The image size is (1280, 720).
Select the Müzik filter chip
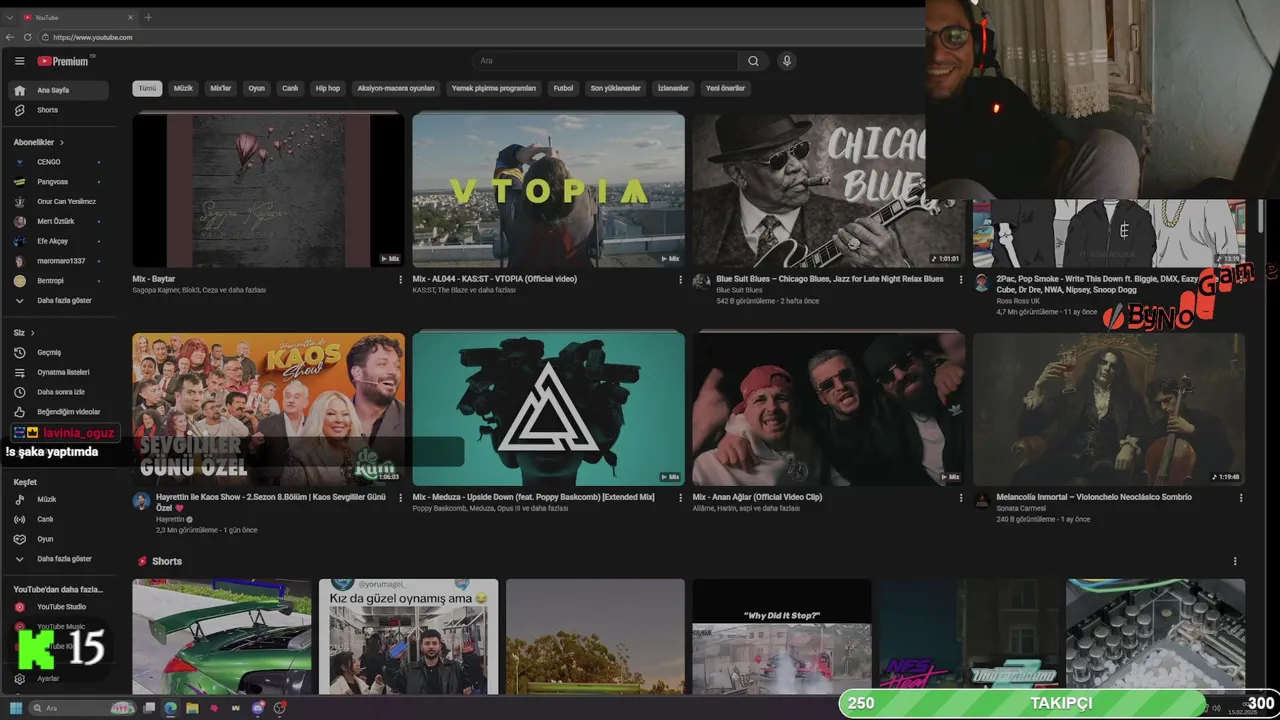point(183,88)
